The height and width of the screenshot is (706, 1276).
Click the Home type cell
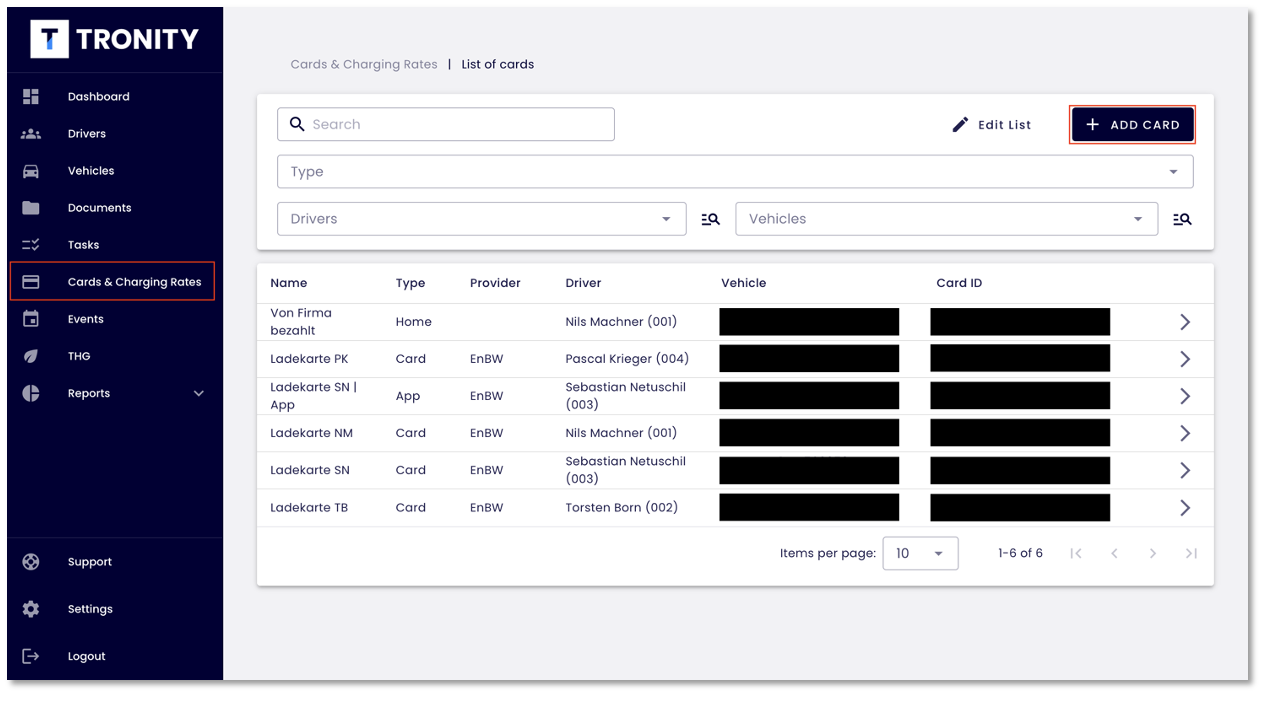pos(414,322)
